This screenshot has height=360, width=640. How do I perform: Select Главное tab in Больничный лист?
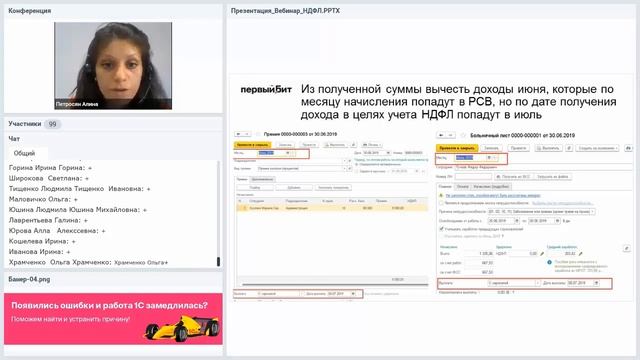(445, 187)
